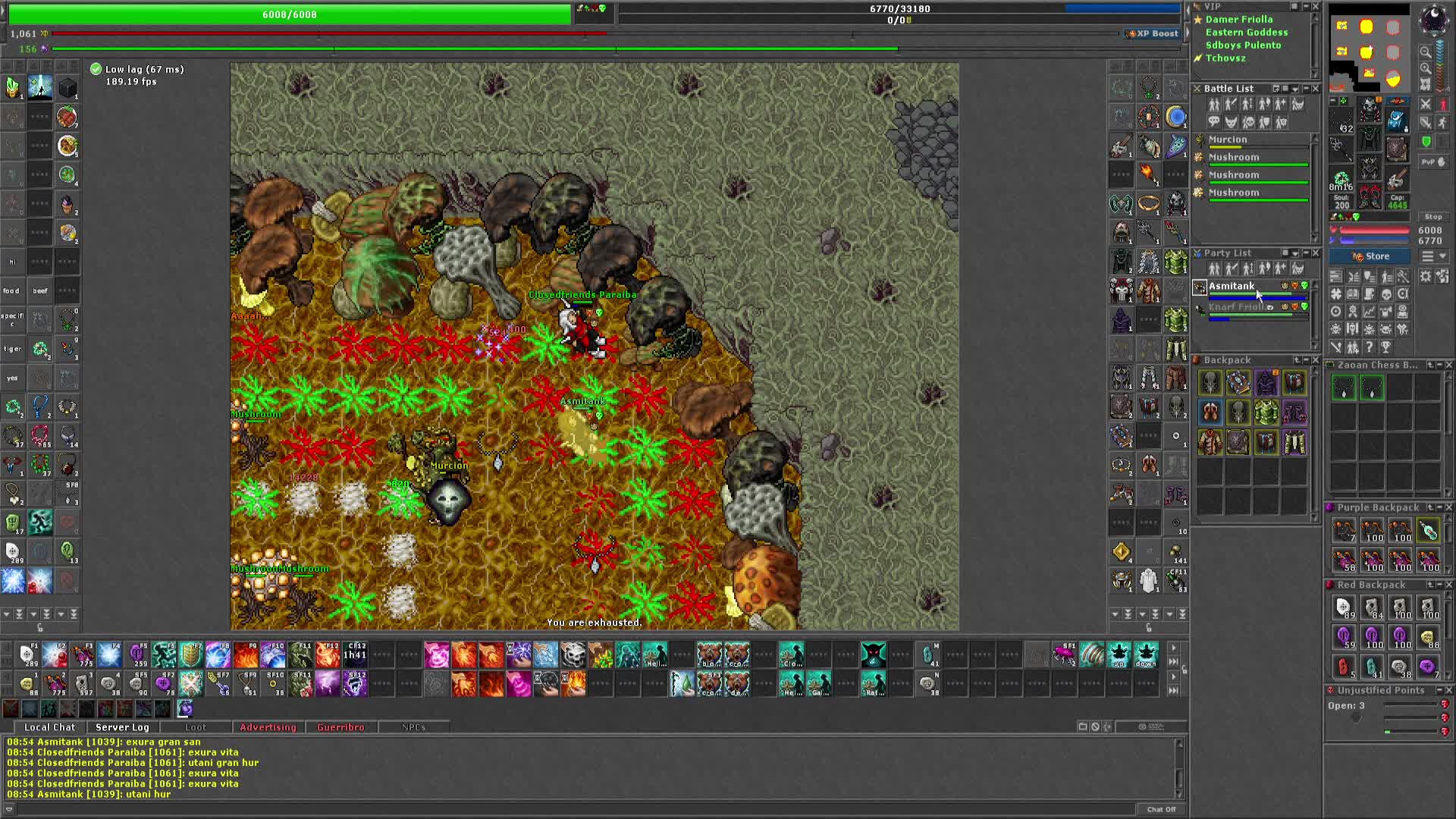The image size is (1456, 819).
Task: Click Battle List scroll down arrow
Action: pyautogui.click(x=1315, y=238)
